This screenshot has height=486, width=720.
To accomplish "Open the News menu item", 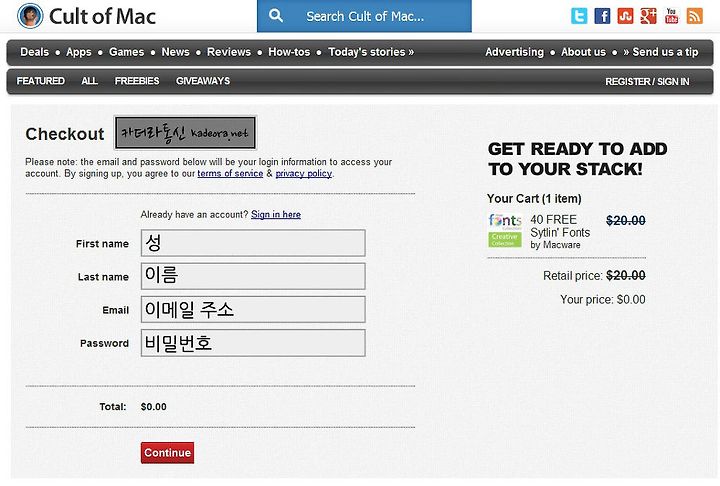I will (x=175, y=52).
